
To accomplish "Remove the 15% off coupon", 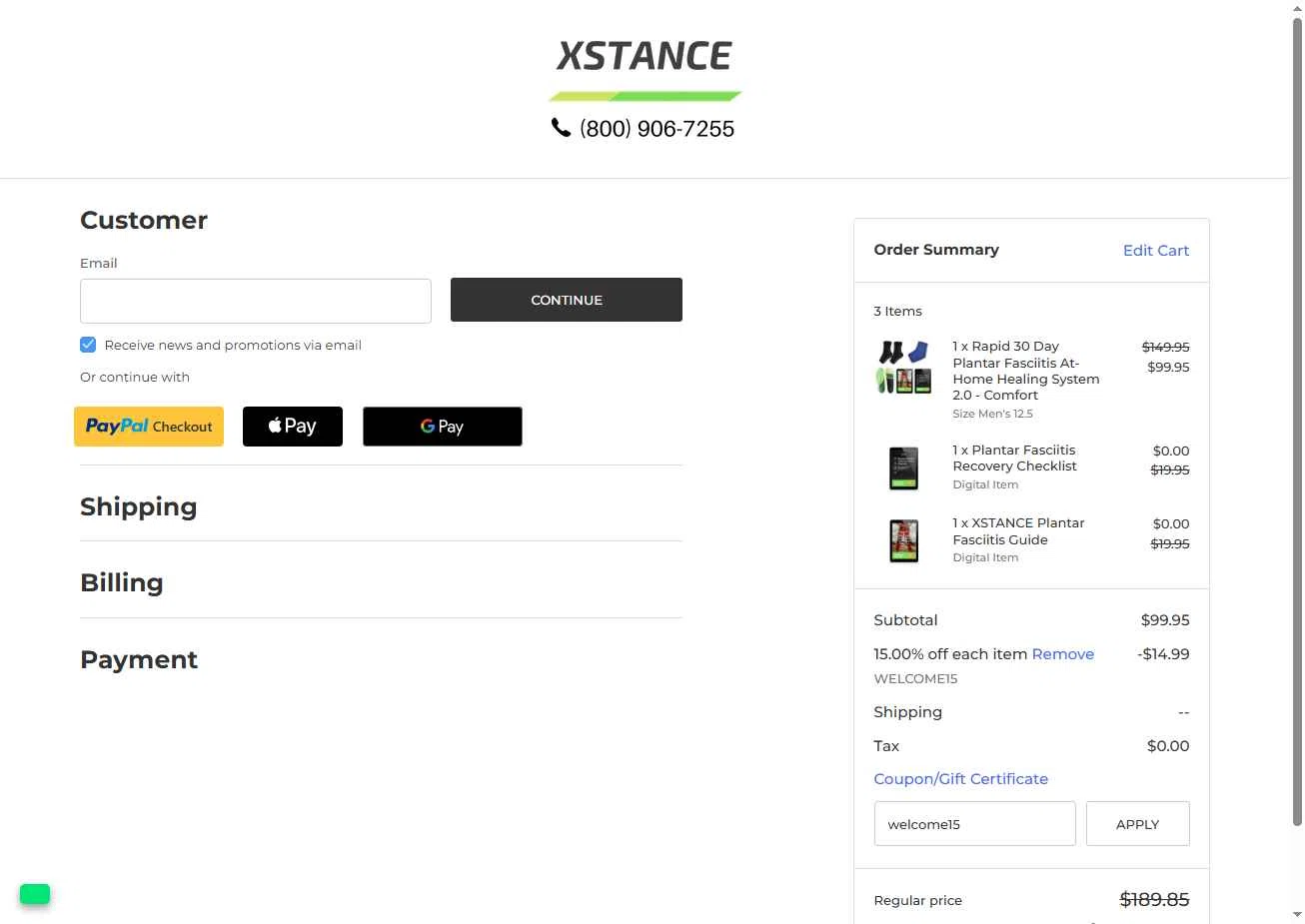I will point(1063,654).
